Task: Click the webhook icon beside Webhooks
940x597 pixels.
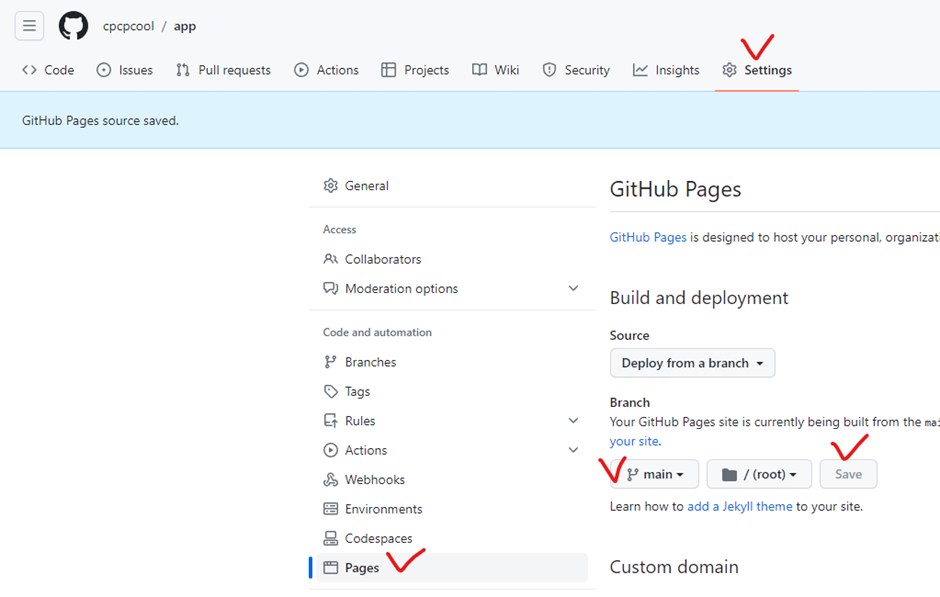Action: point(330,480)
